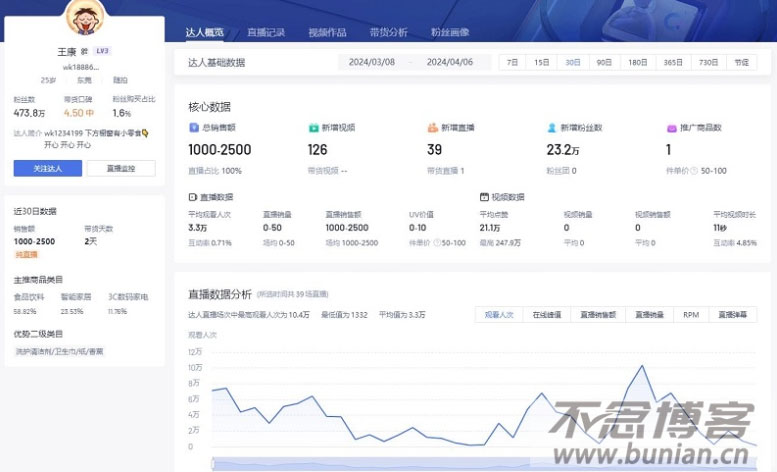Viewport: 777px width, 472px height.
Task: Click the 126 new videos value
Action: tap(317, 150)
